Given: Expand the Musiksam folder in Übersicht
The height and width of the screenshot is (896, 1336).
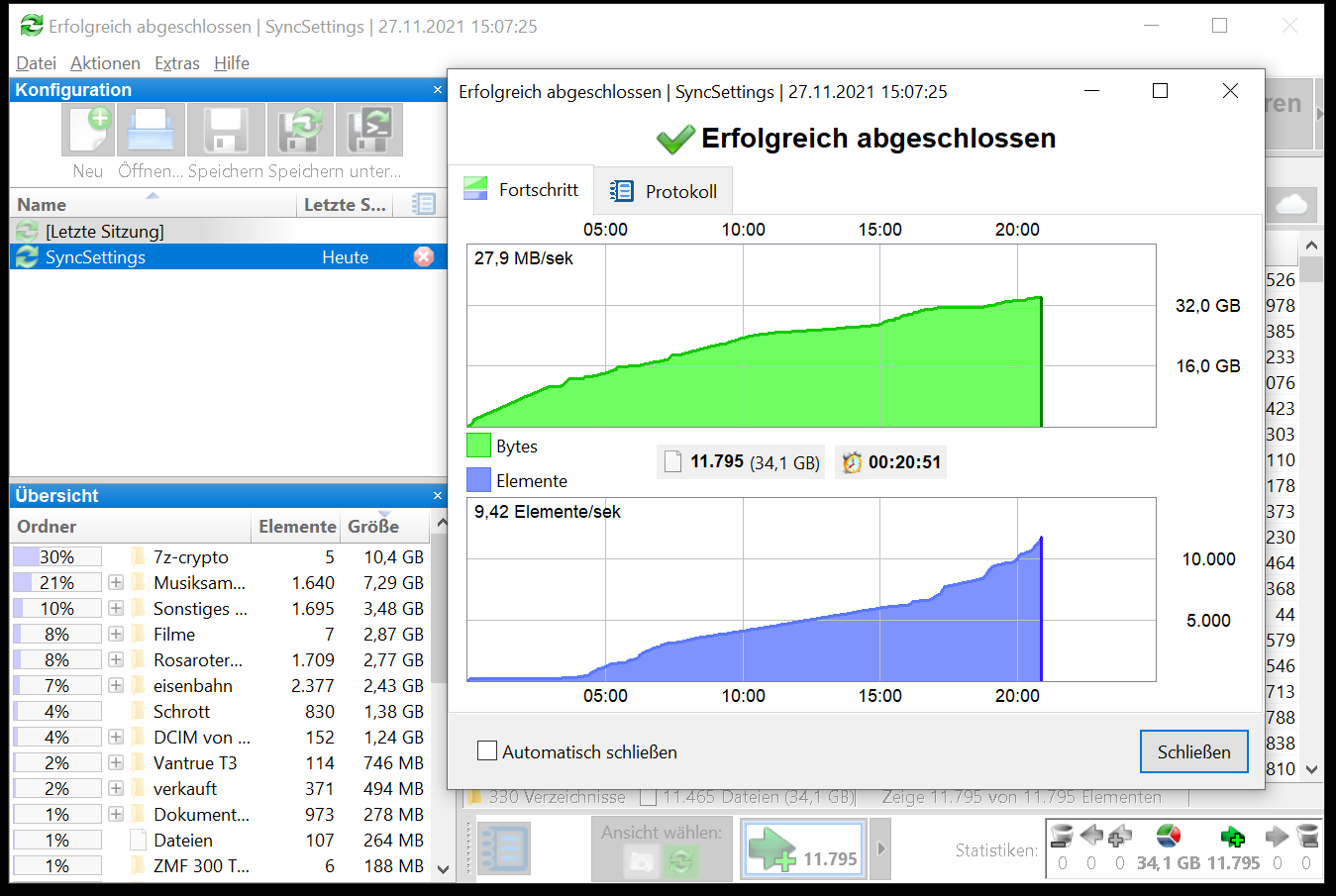Looking at the screenshot, I should coord(114,582).
